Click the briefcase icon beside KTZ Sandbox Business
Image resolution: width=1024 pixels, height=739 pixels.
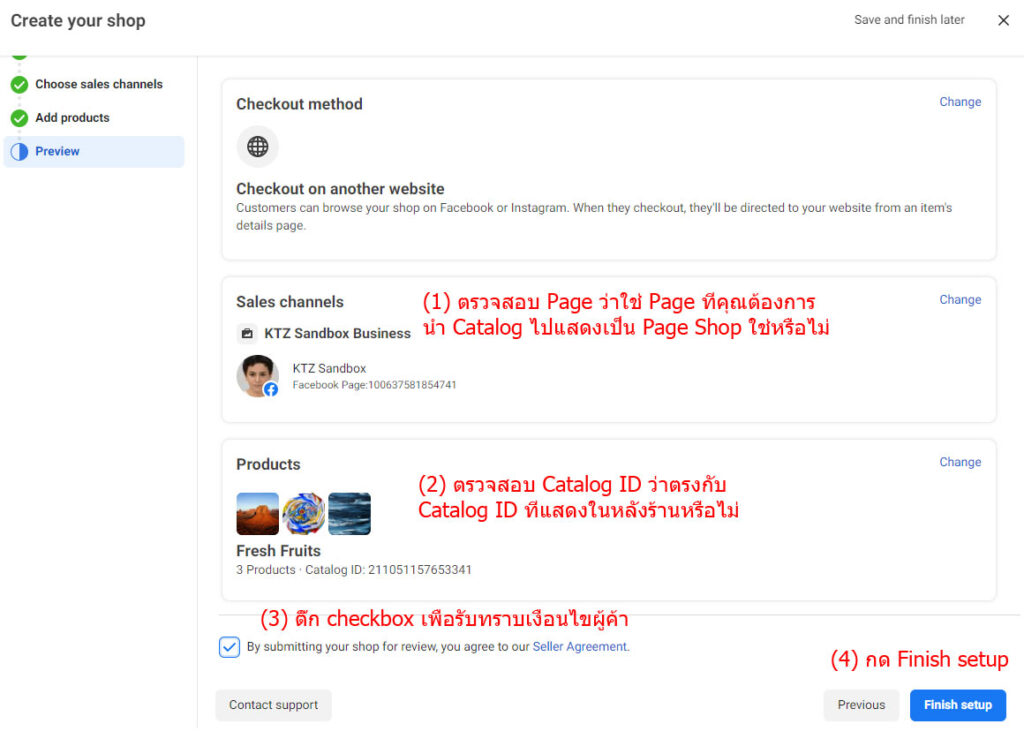247,334
